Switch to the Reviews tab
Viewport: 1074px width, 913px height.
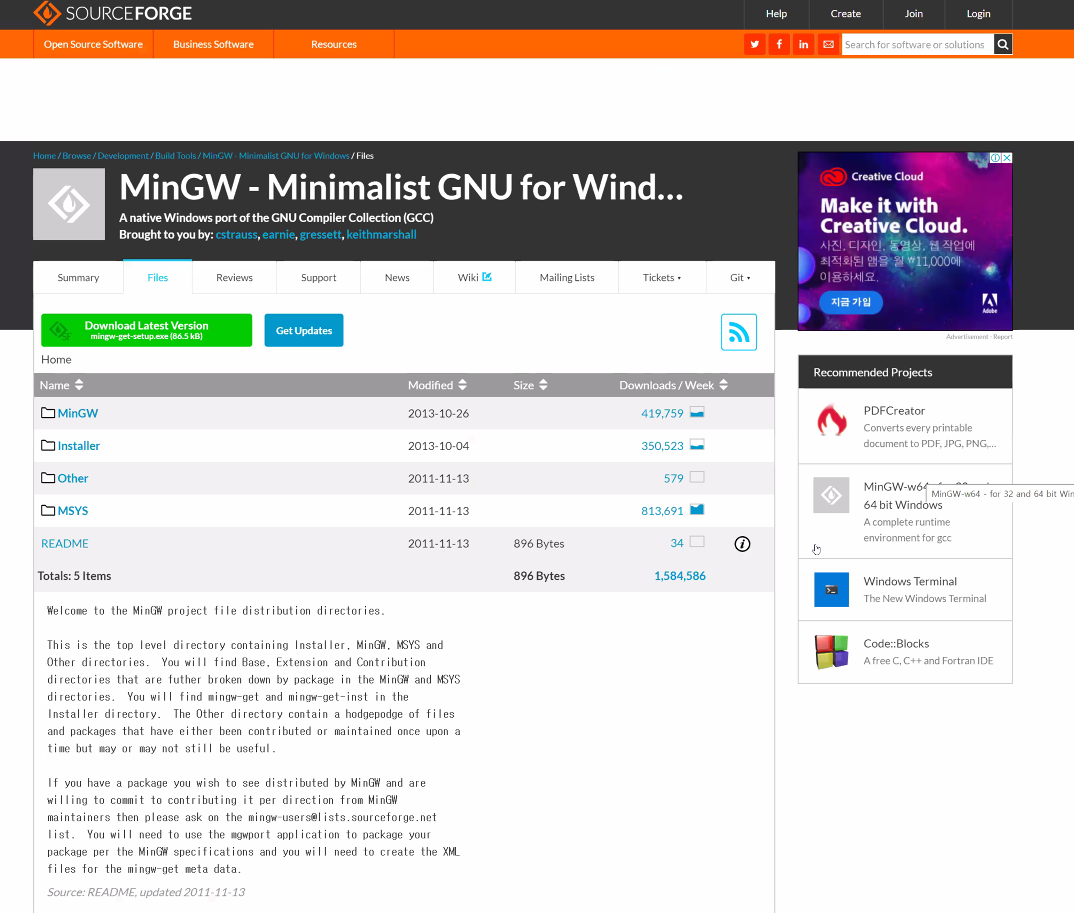[234, 277]
